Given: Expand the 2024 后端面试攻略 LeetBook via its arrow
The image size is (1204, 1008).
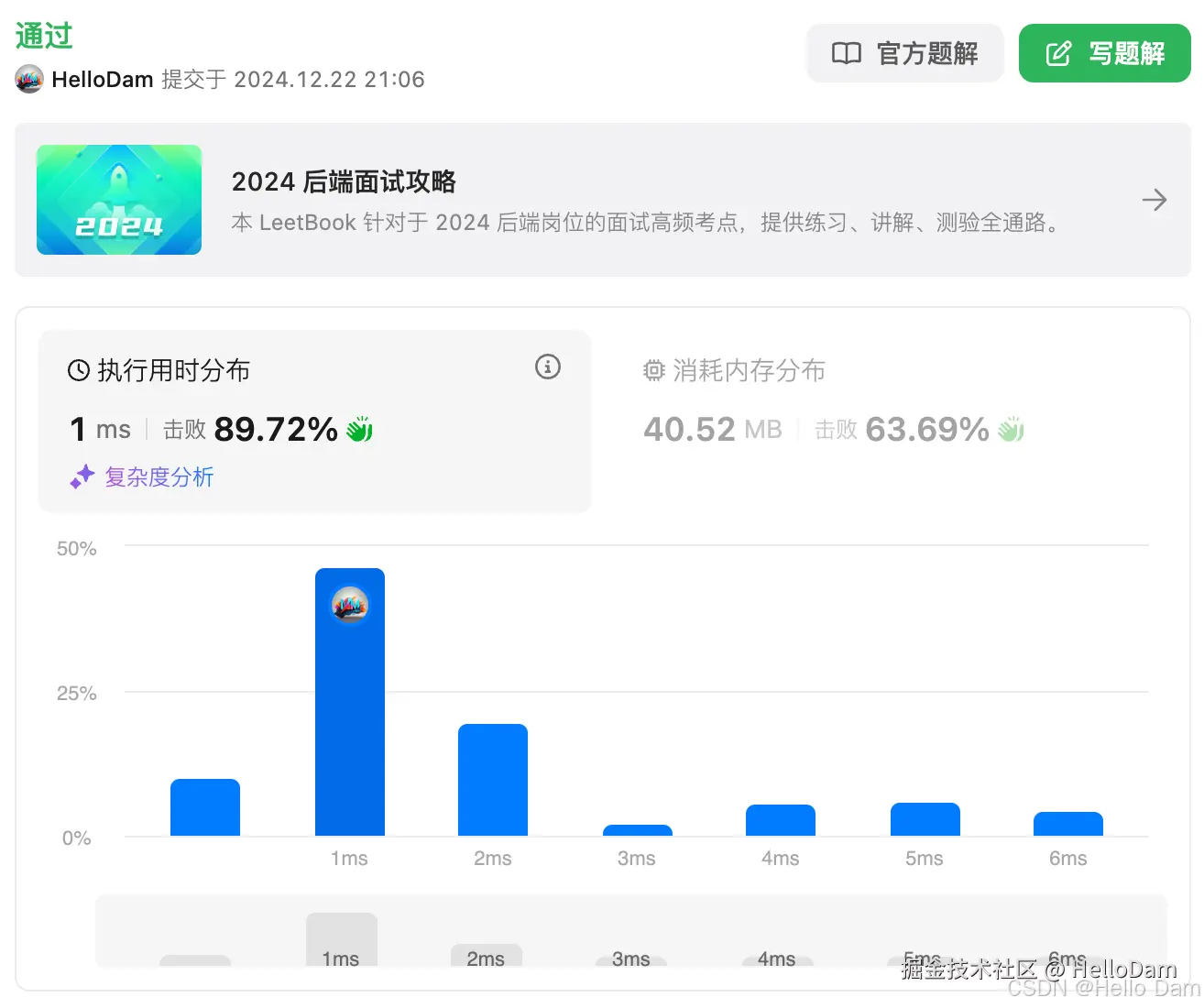Looking at the screenshot, I should pos(1155,200).
